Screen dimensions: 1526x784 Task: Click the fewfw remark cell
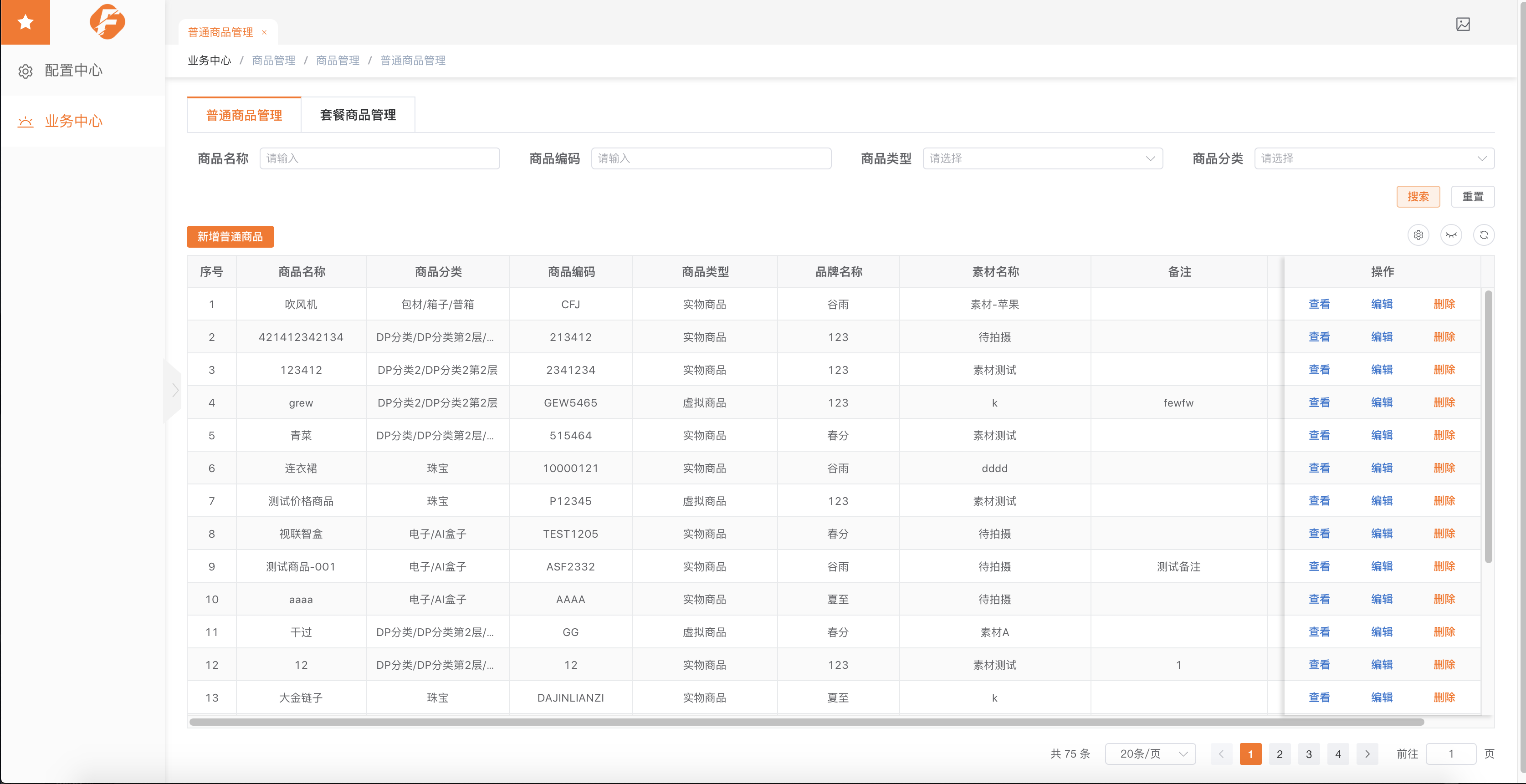click(x=1178, y=402)
